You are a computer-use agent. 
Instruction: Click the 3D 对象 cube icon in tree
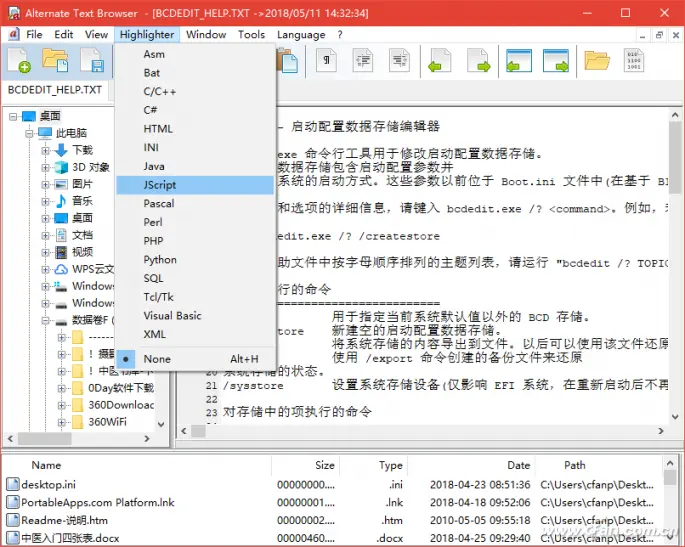pyautogui.click(x=61, y=167)
